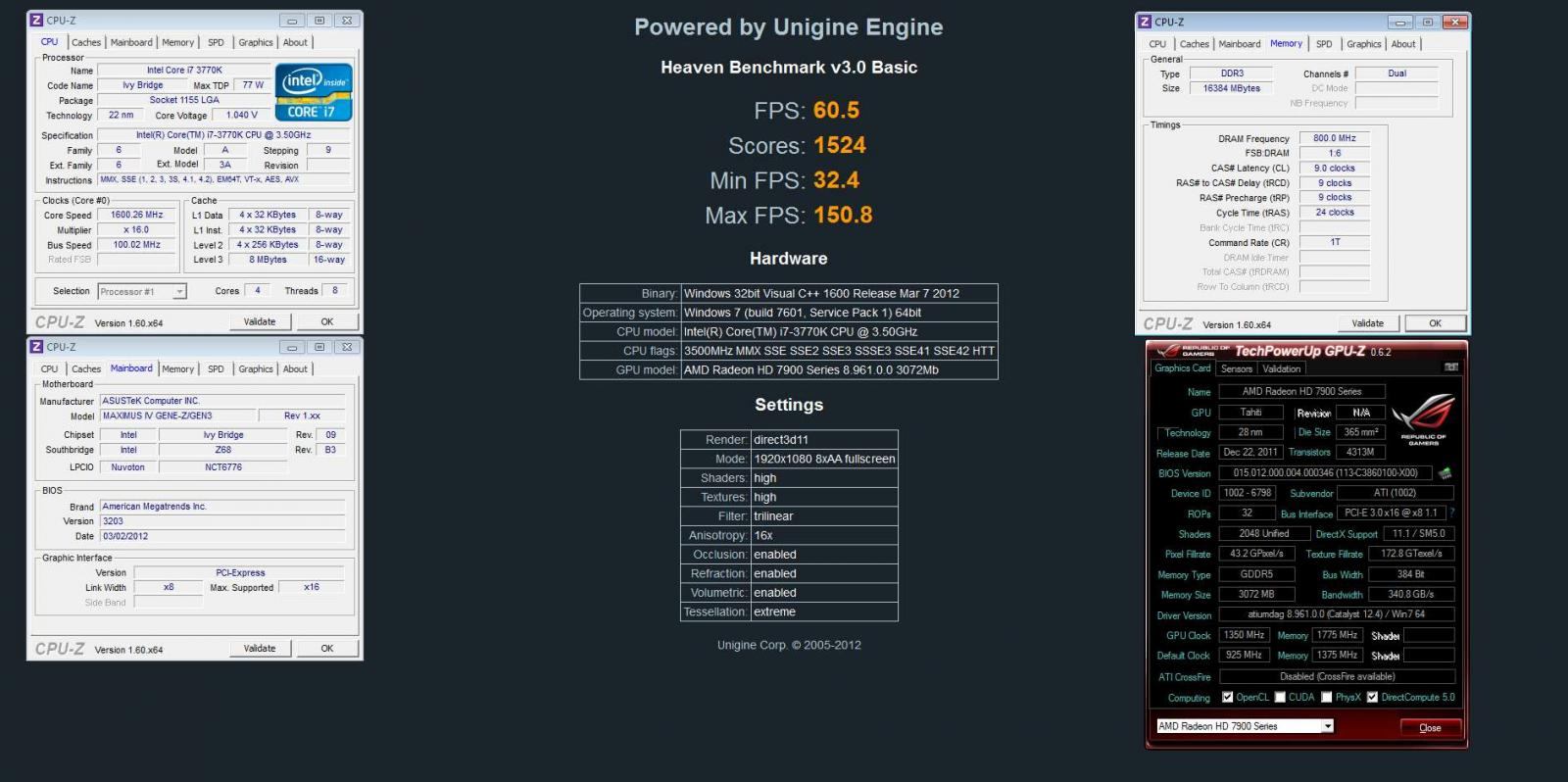Minimize the CPU-Z Memory window
Image resolution: width=1568 pixels, height=782 pixels.
click(x=1401, y=22)
